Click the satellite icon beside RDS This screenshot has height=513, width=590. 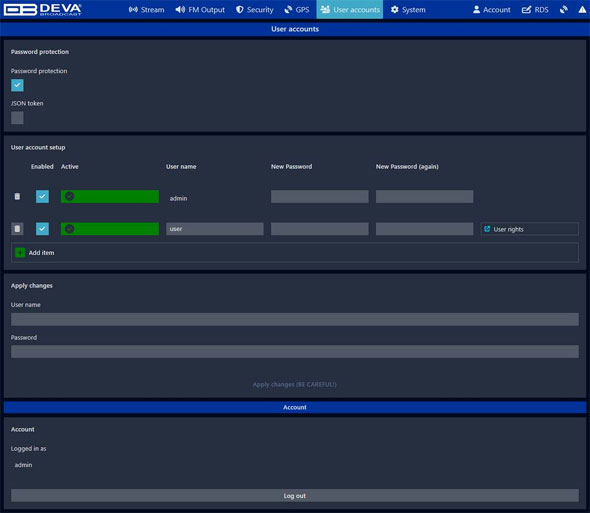[564, 9]
